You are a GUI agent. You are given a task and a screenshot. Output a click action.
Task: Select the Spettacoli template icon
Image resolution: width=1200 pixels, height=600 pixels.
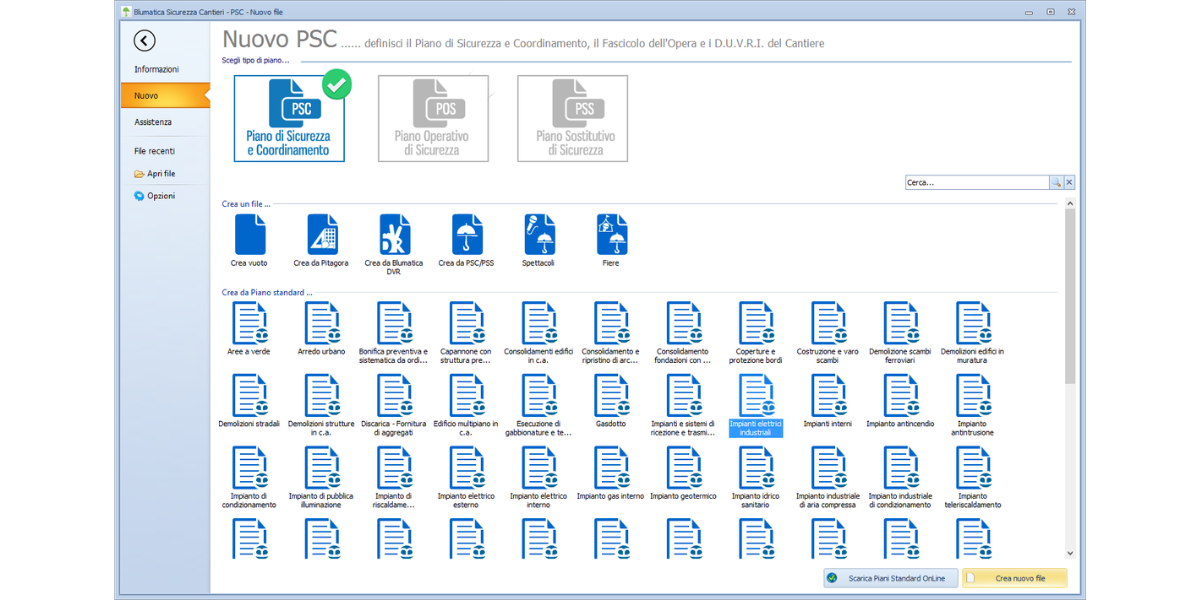pyautogui.click(x=538, y=235)
